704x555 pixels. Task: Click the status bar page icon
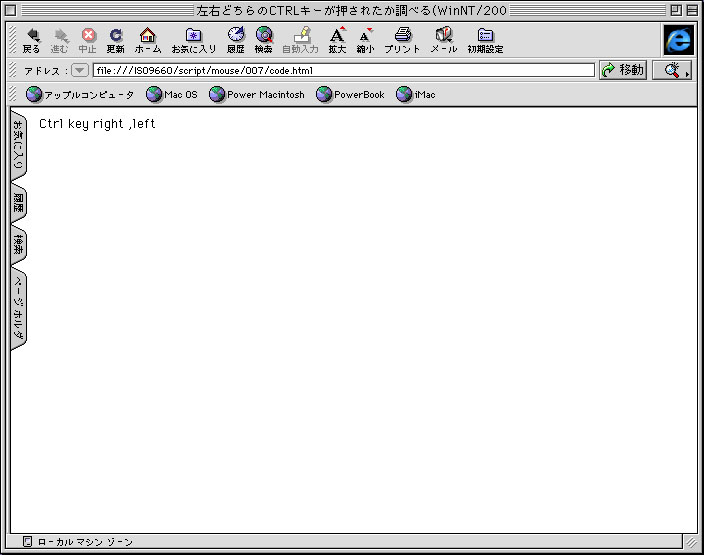27,542
